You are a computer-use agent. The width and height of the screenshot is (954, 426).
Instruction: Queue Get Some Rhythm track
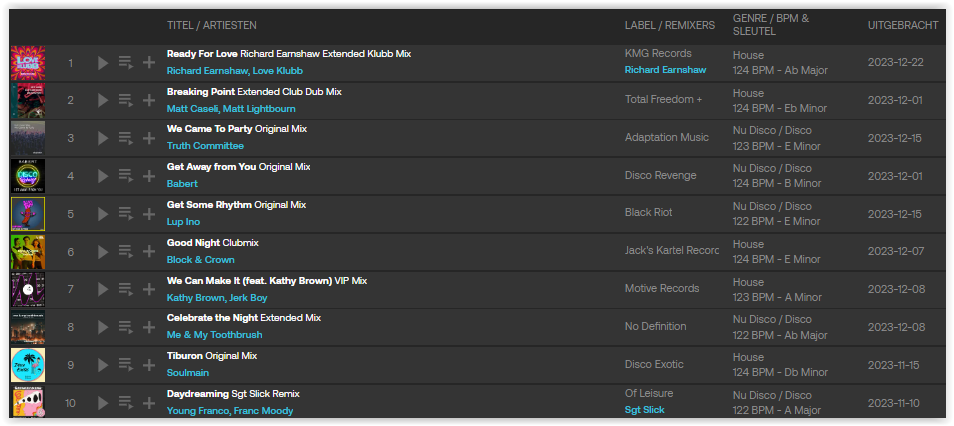click(x=126, y=214)
